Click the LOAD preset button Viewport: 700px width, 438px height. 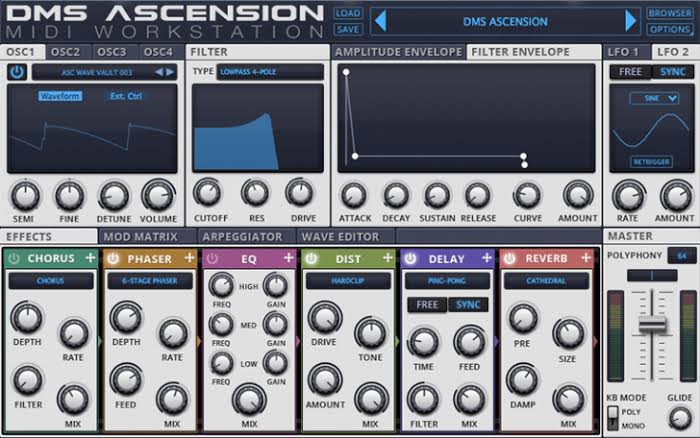tap(348, 13)
